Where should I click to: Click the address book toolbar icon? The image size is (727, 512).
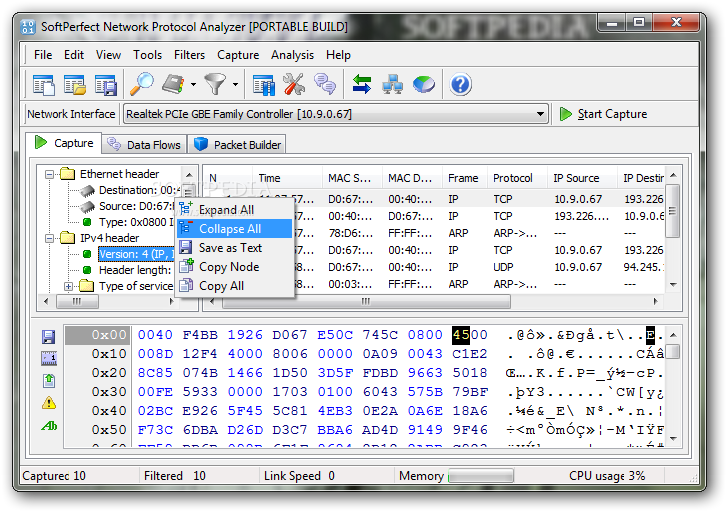pyautogui.click(x=174, y=84)
